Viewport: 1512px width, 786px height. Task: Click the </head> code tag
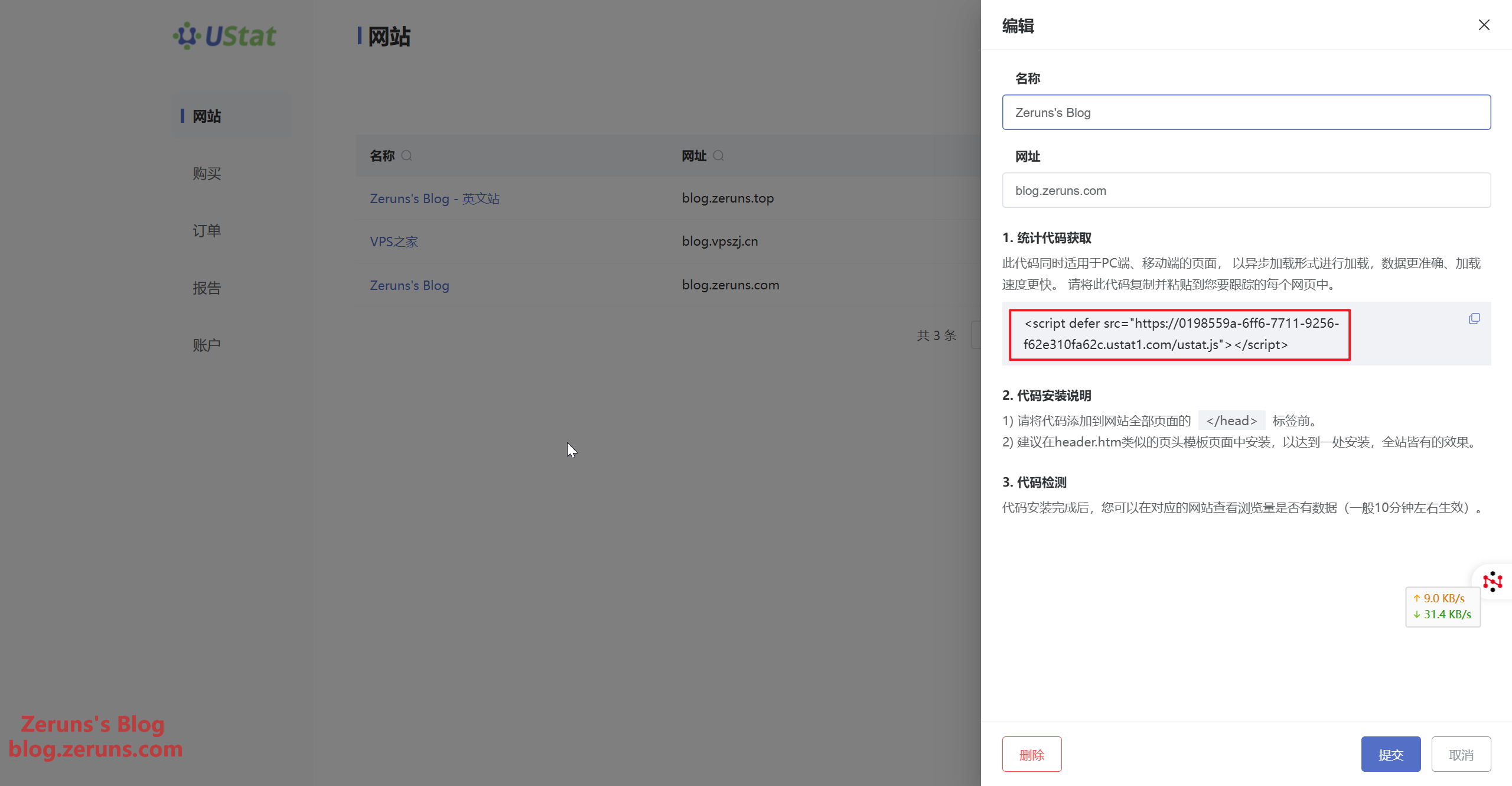pyautogui.click(x=1231, y=421)
